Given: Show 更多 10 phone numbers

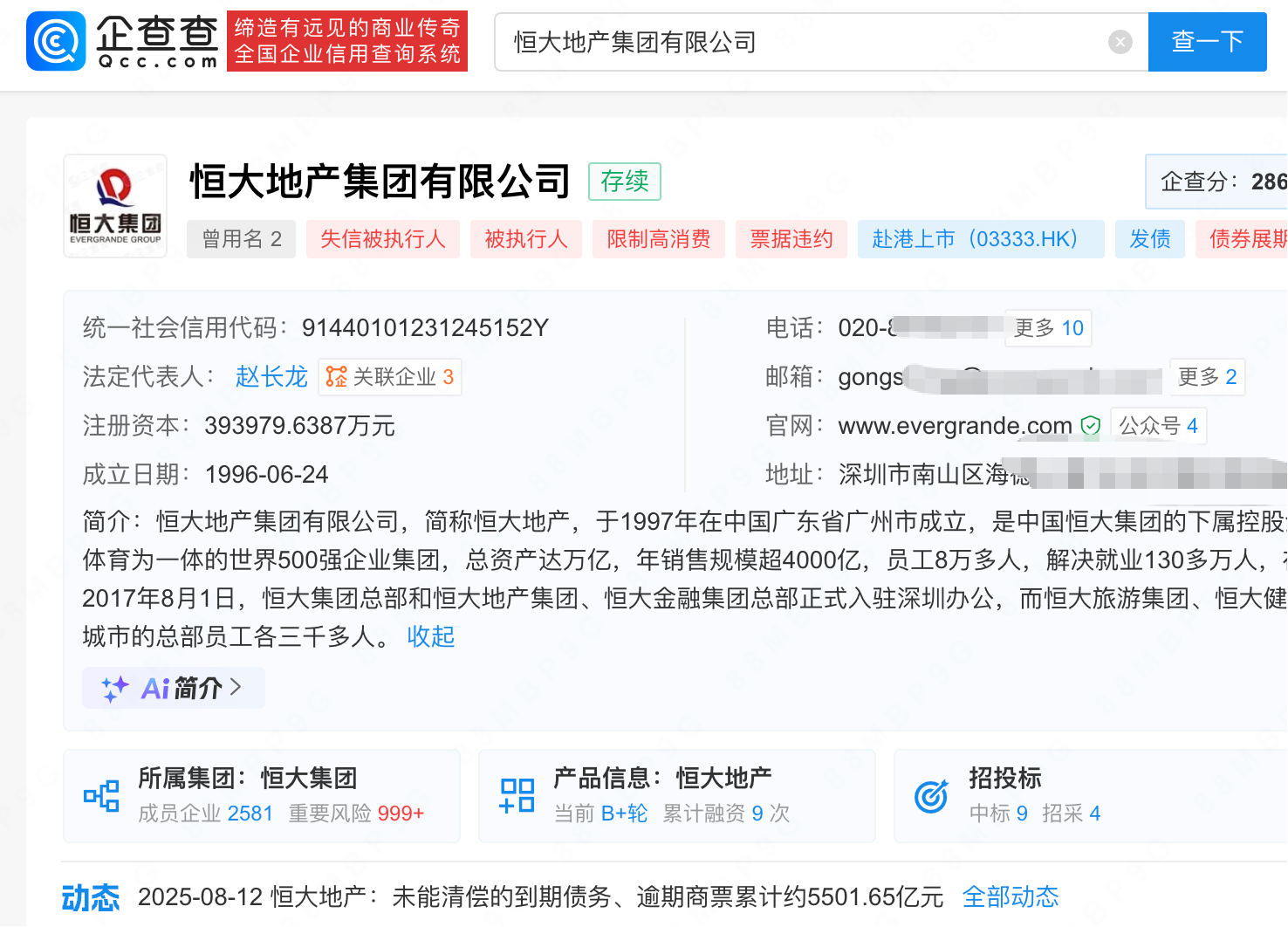Looking at the screenshot, I should (1048, 328).
